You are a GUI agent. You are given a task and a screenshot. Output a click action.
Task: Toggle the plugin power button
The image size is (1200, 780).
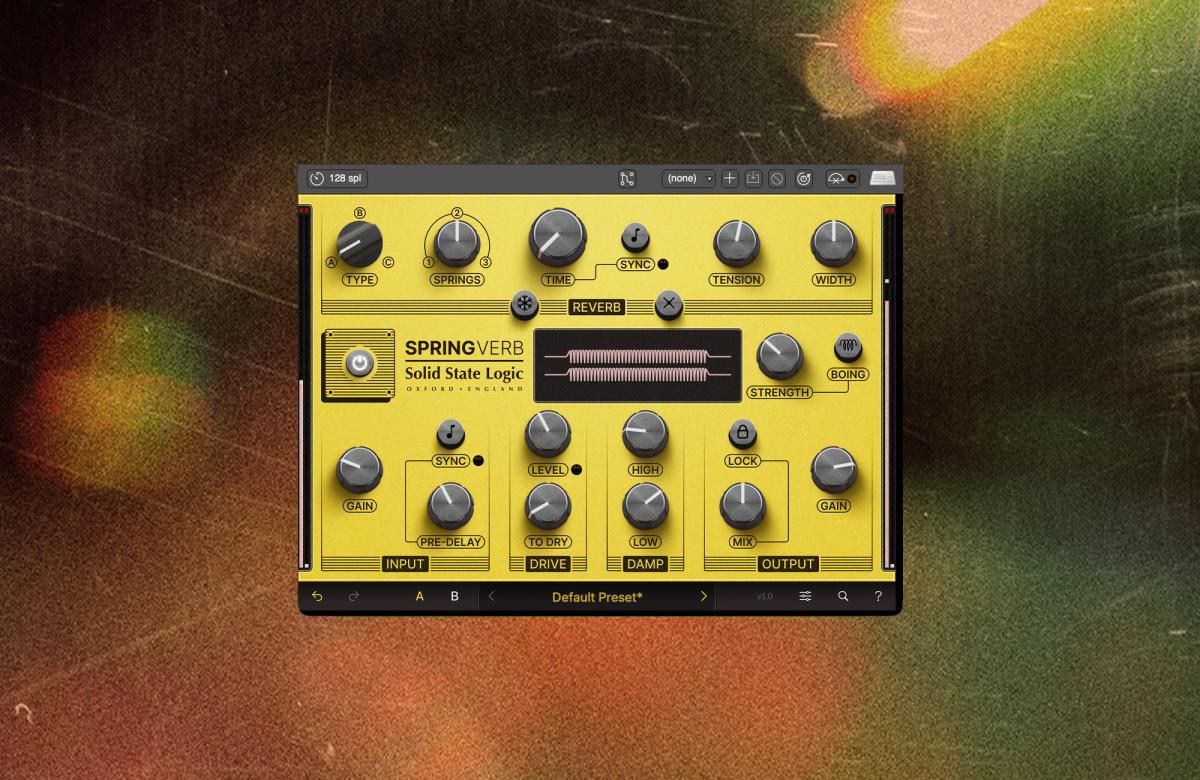[x=358, y=365]
